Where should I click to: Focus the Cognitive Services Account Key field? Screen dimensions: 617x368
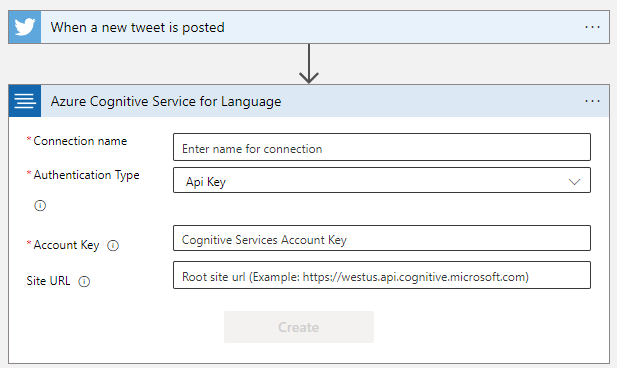coord(382,238)
